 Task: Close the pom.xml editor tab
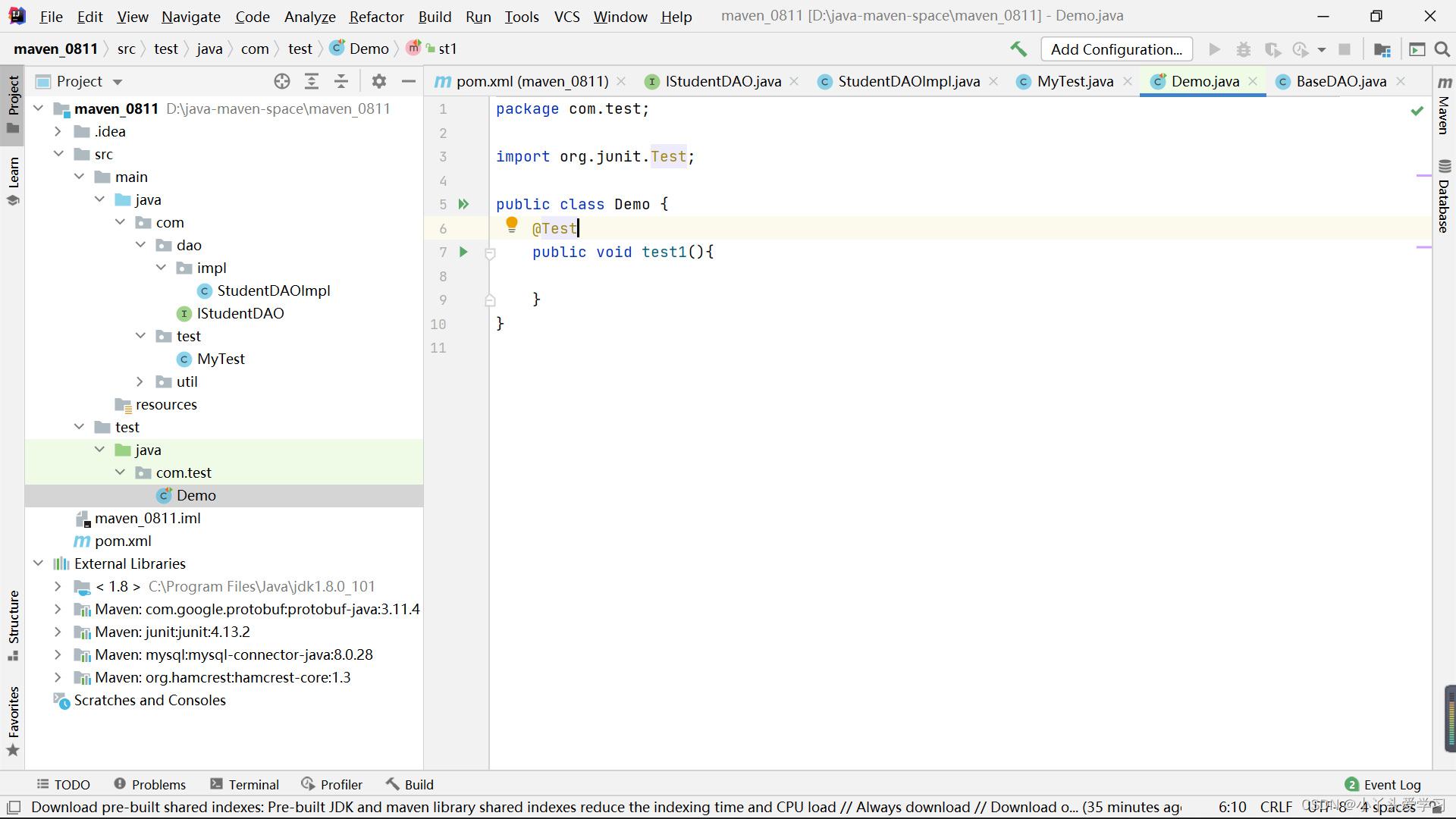[621, 81]
